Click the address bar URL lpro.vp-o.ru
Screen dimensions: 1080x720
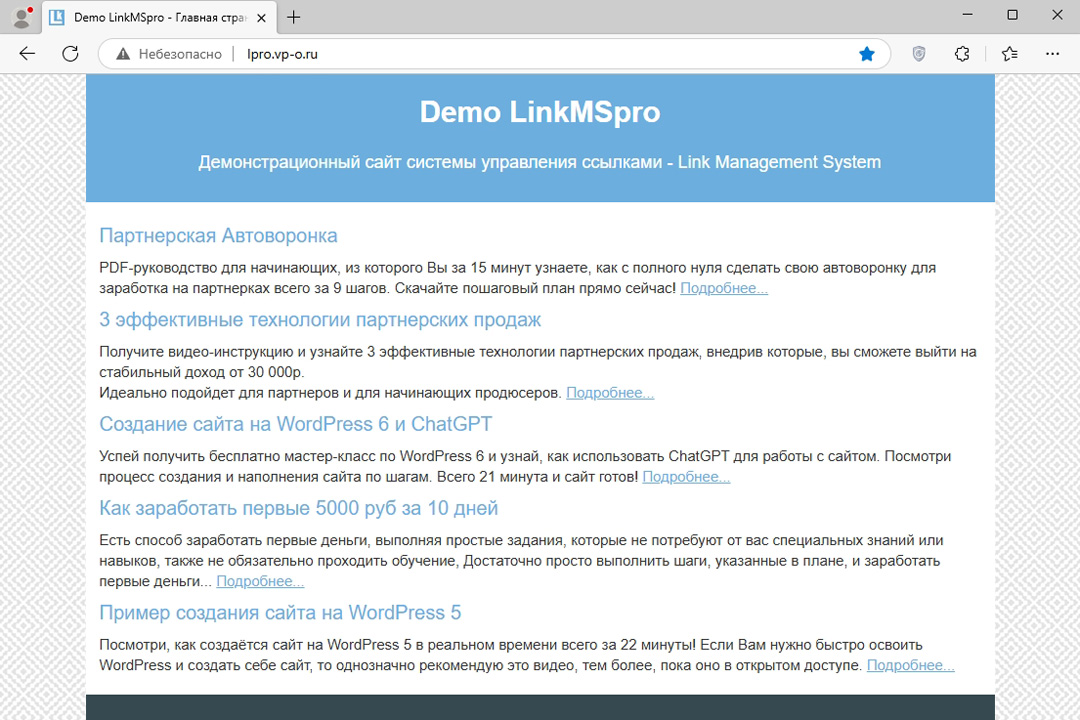click(x=282, y=54)
